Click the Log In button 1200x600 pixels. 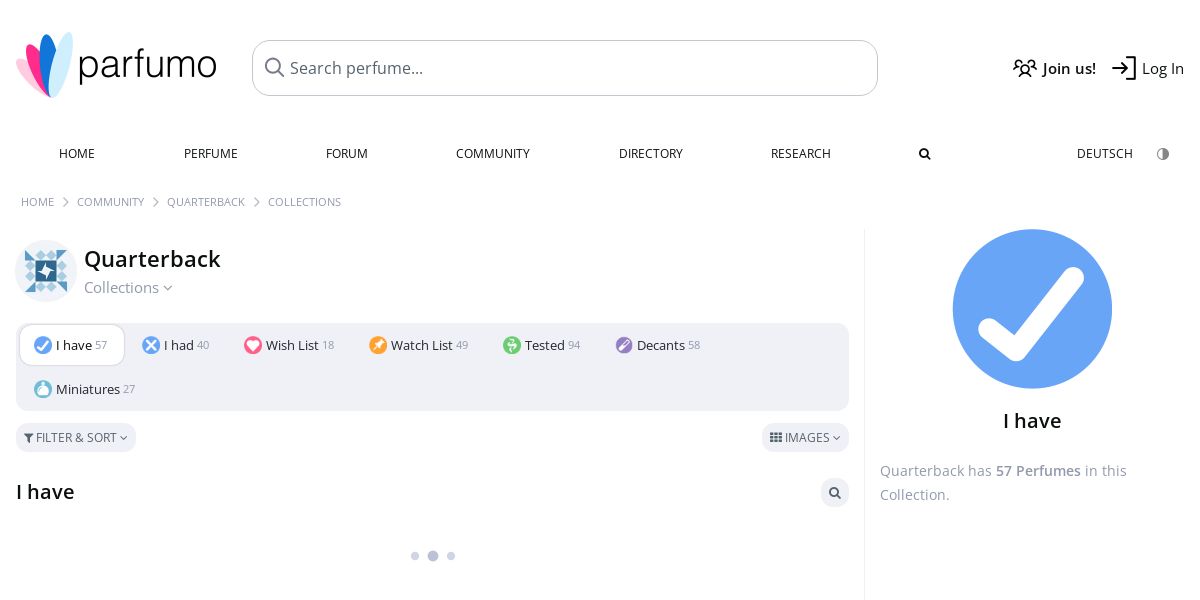click(x=1148, y=68)
